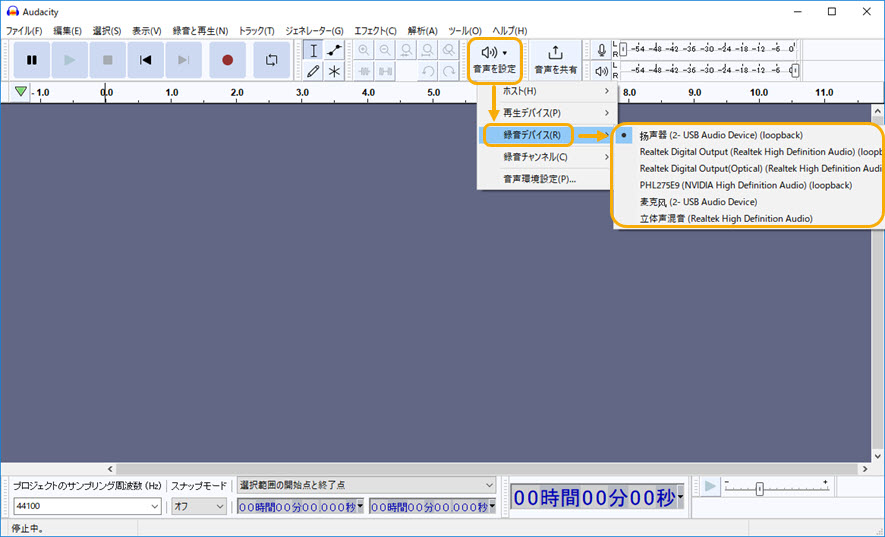Click Fit Selection to Width zoom icon
This screenshot has height=537, width=885.
pos(406,50)
